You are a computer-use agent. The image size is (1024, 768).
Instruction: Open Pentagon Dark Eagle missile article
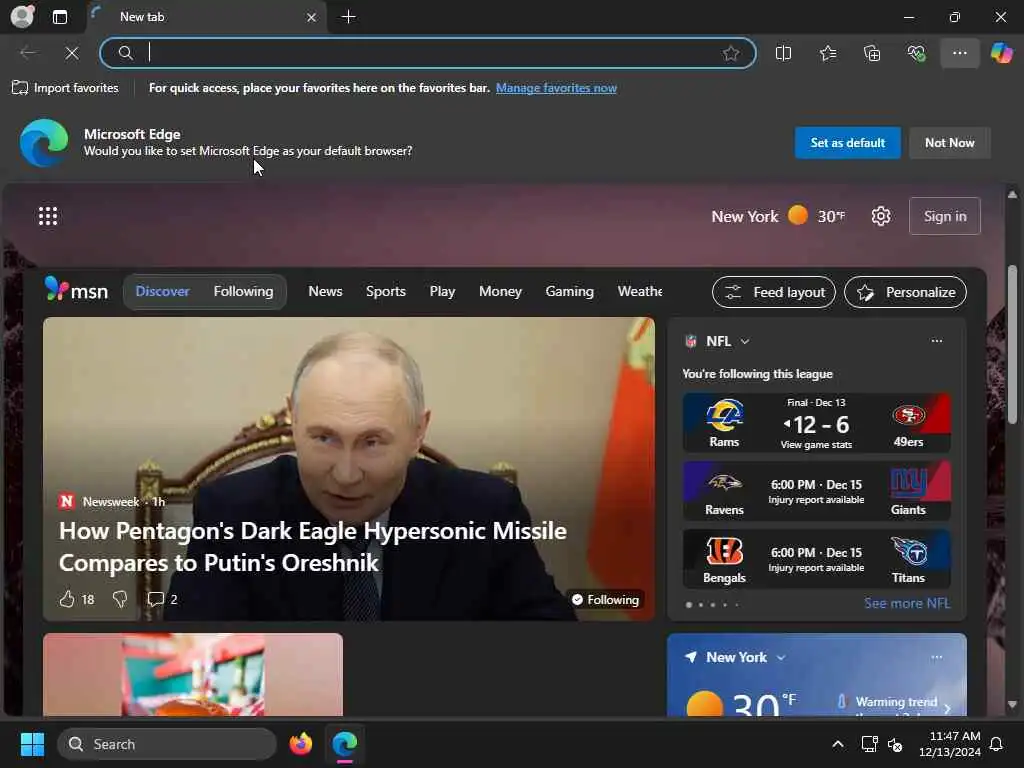tap(313, 547)
